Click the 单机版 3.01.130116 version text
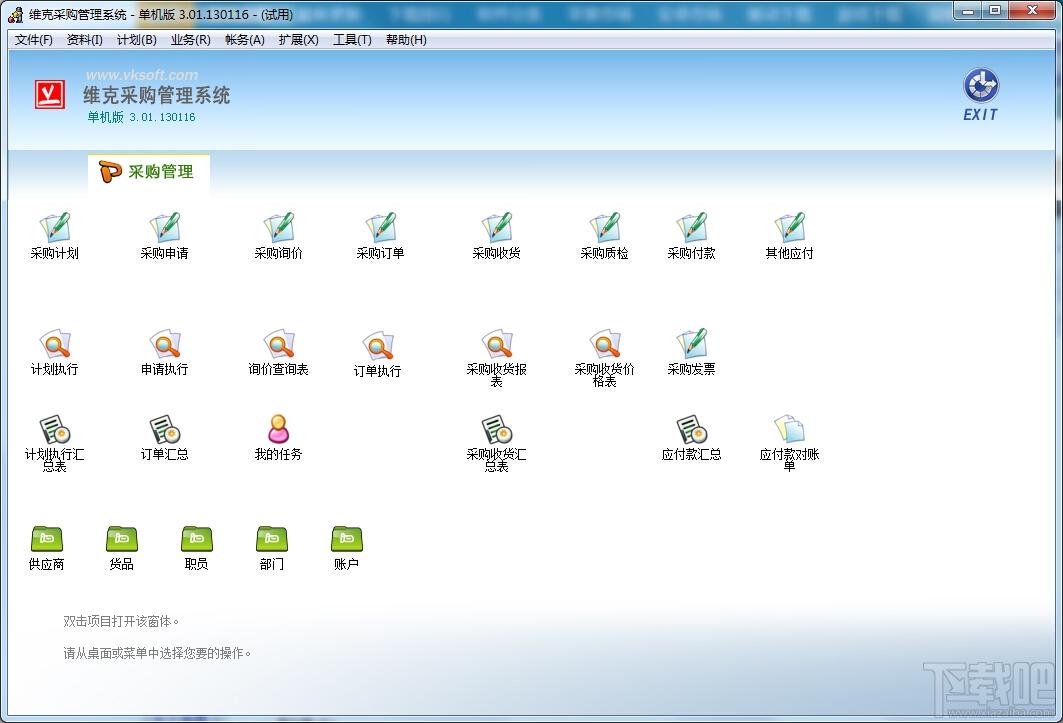The height and width of the screenshot is (723, 1063). (141, 117)
